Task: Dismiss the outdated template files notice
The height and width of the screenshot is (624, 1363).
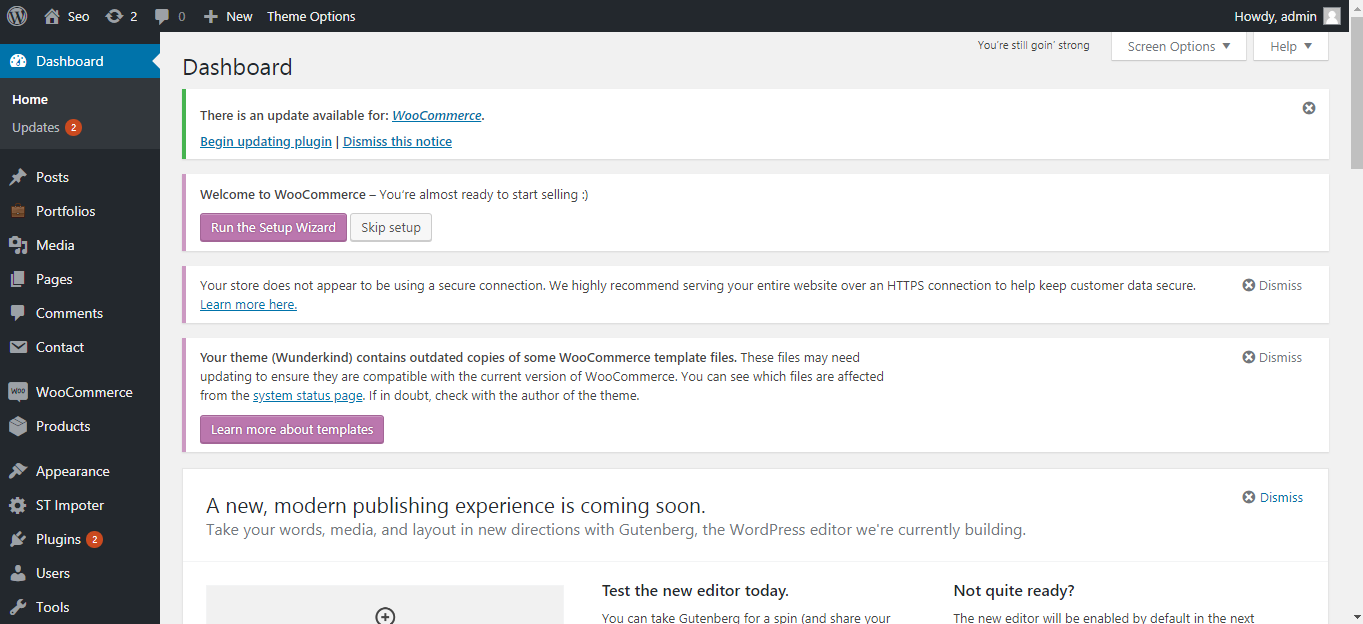Action: (x=1272, y=357)
